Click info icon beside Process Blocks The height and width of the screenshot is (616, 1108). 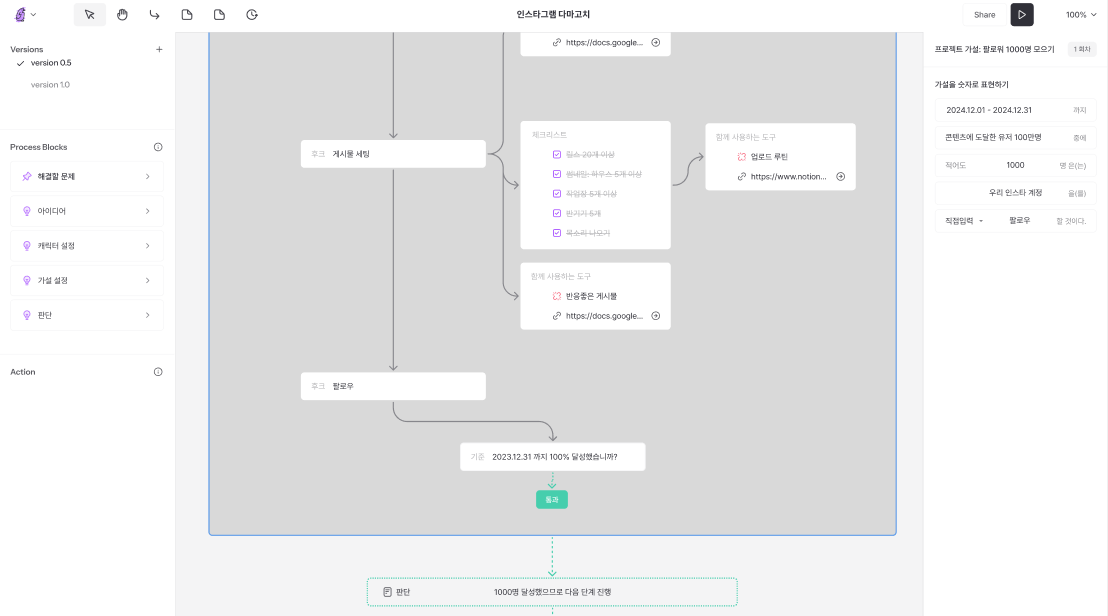click(x=158, y=147)
